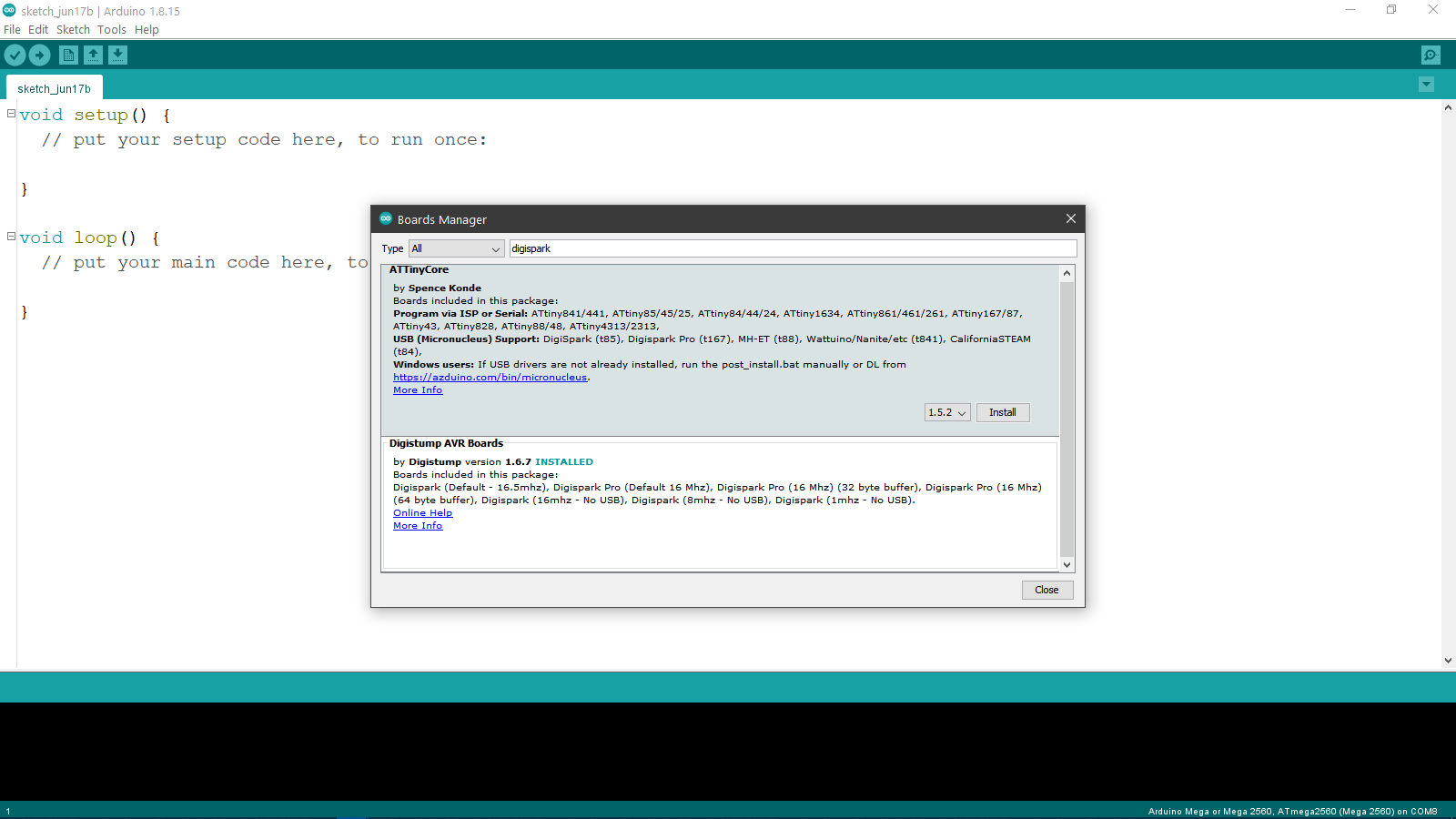1456x819 pixels.
Task: Create a new sketch with New icon
Action: coord(68,56)
